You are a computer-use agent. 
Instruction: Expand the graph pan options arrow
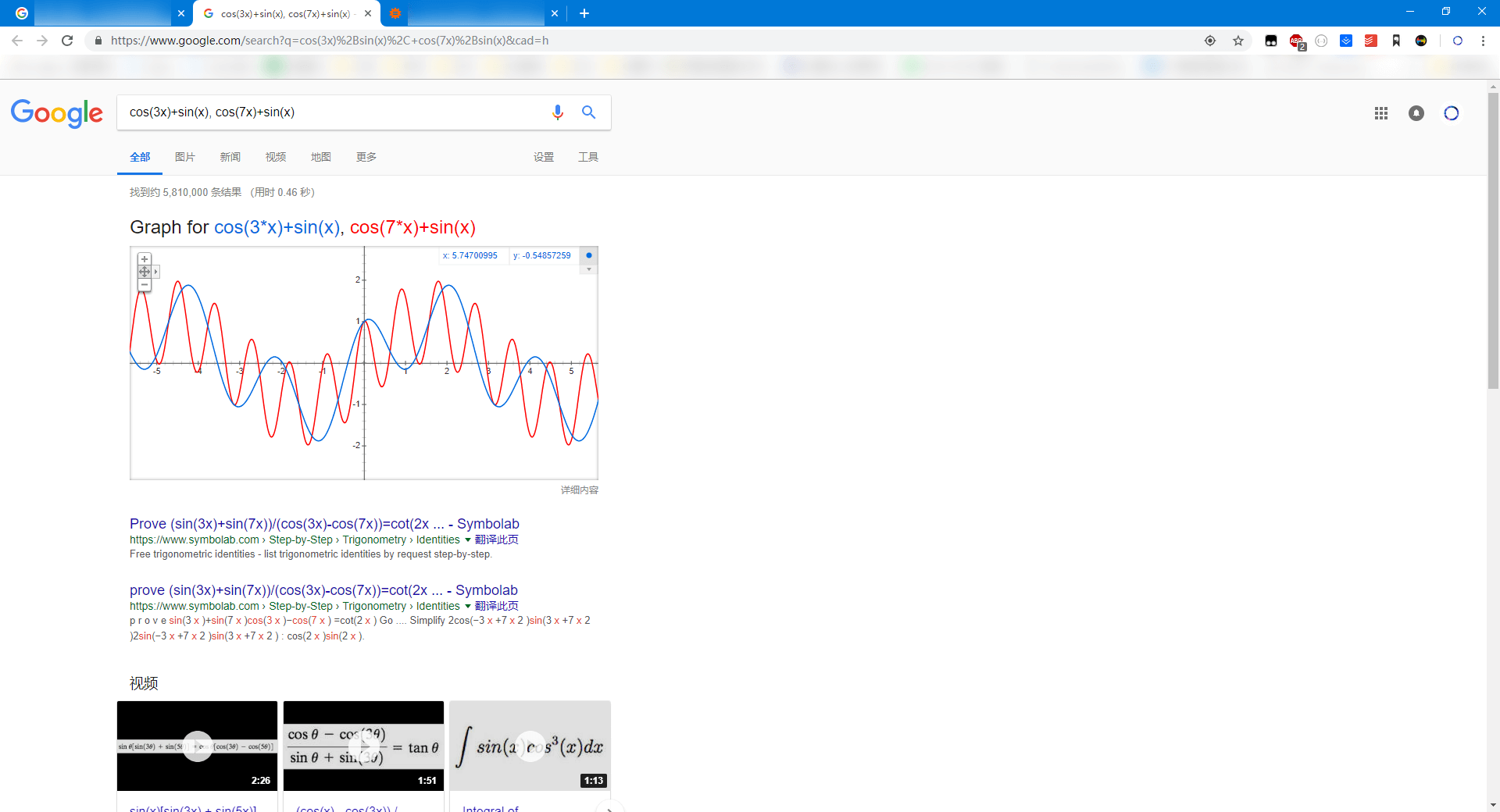(156, 272)
